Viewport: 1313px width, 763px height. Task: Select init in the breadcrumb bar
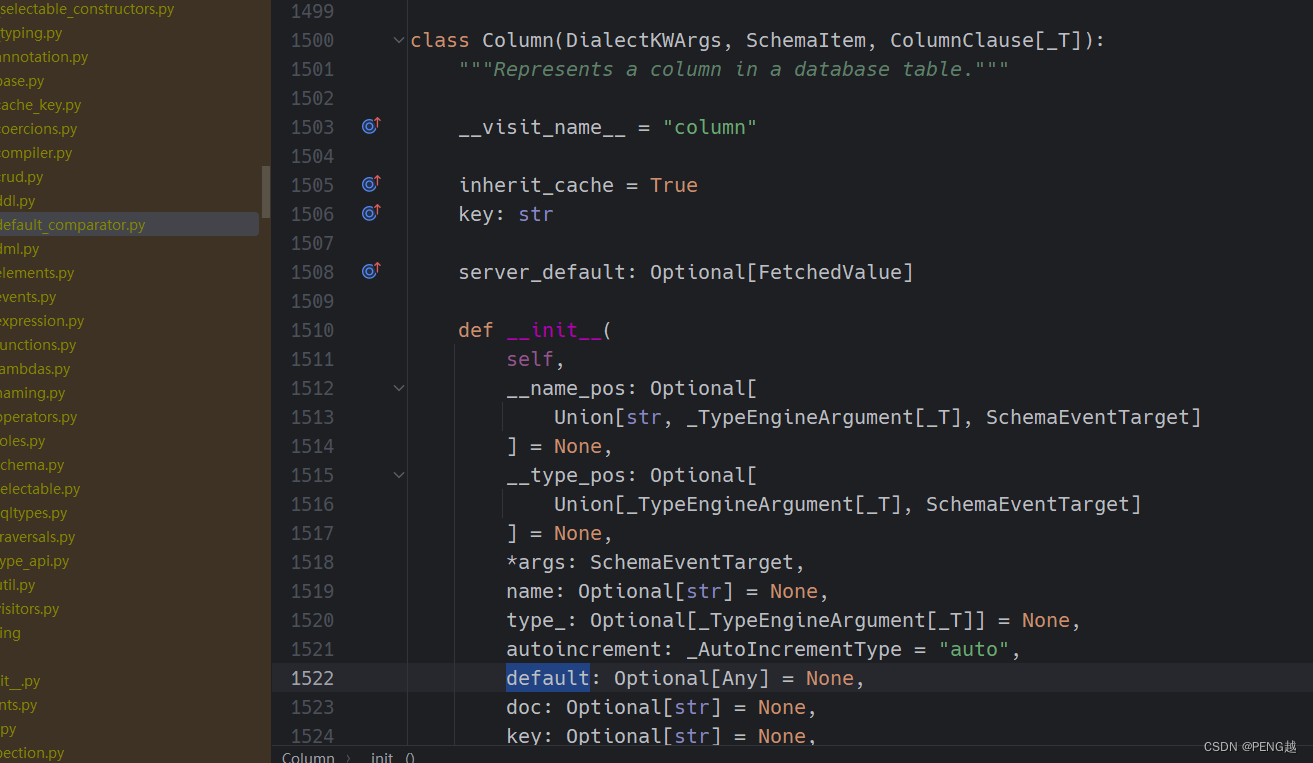coord(381,756)
